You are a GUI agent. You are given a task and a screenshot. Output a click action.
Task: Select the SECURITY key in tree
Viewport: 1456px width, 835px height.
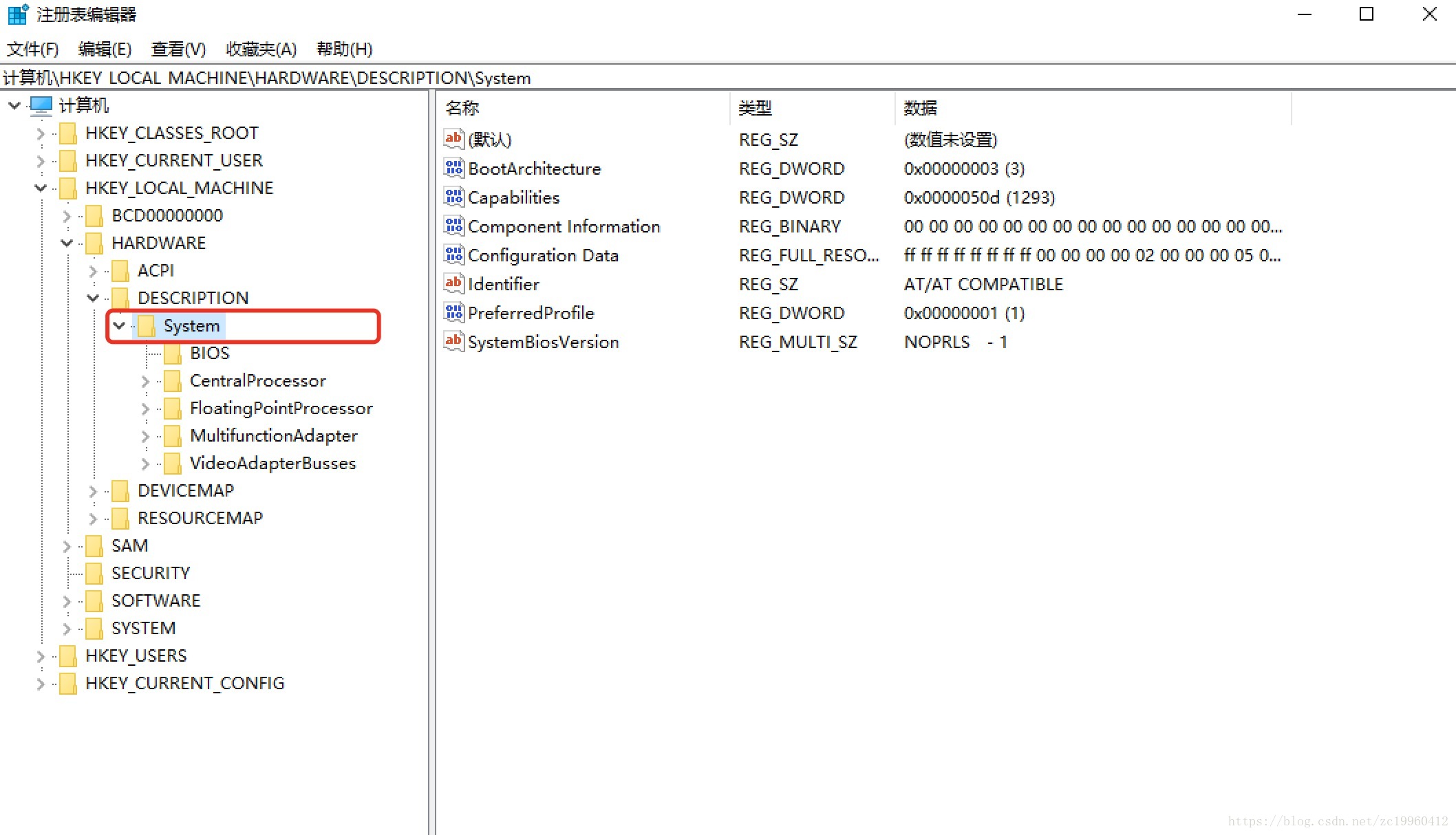(x=150, y=573)
